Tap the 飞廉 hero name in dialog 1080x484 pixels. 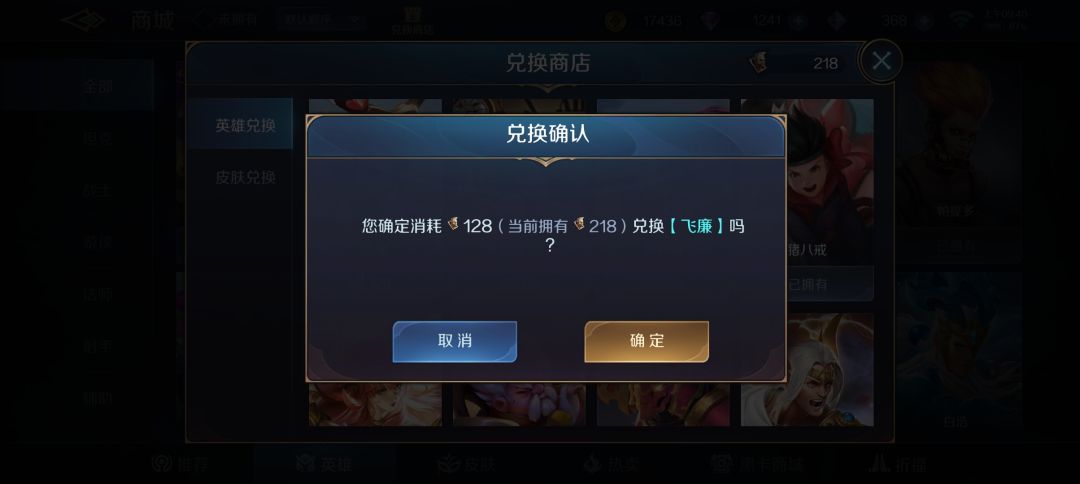coord(696,226)
